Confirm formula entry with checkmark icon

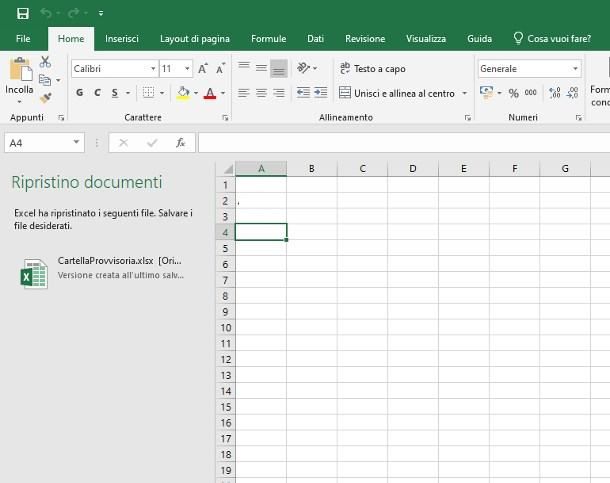pyautogui.click(x=152, y=143)
